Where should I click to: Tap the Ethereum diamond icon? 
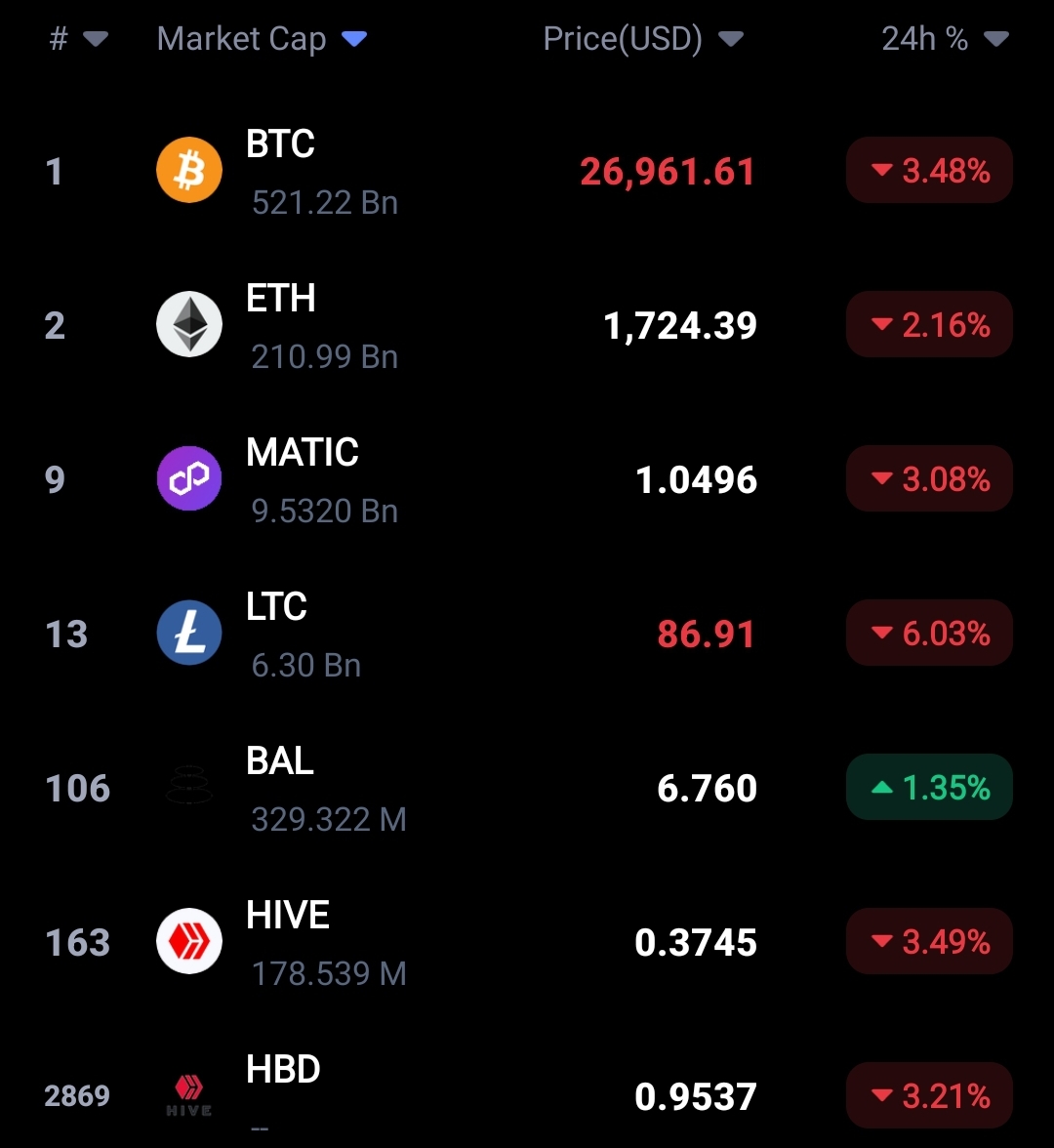tap(189, 324)
